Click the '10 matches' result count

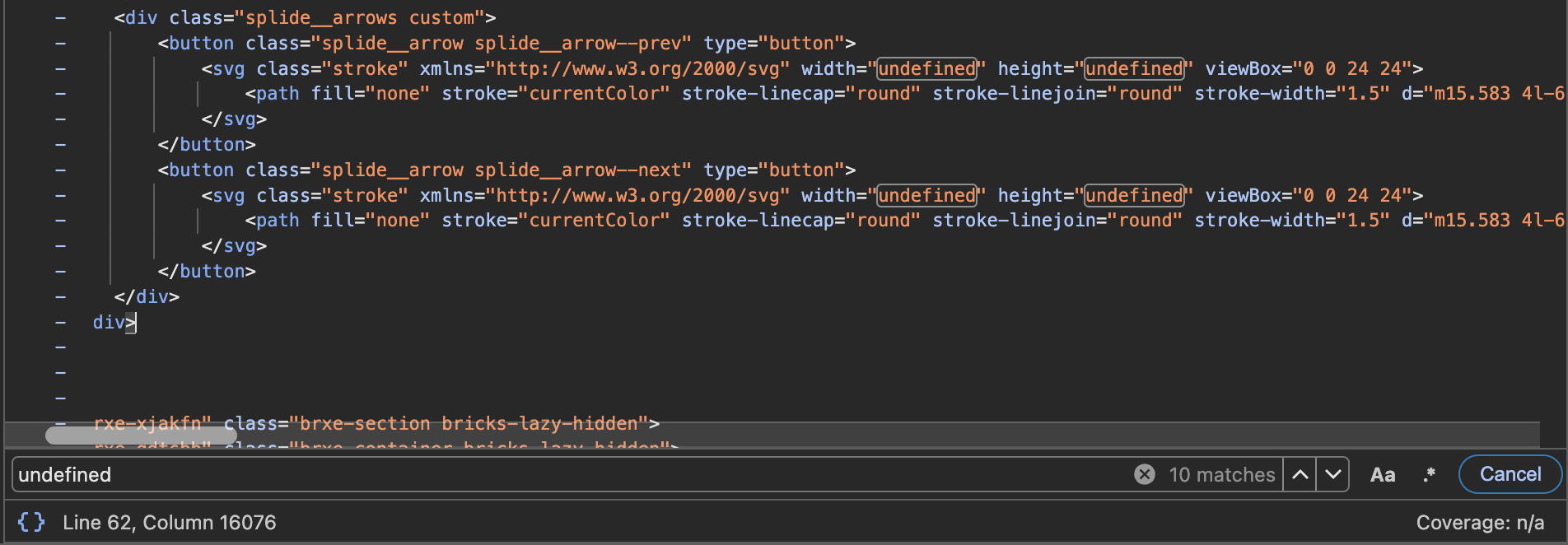1221,474
